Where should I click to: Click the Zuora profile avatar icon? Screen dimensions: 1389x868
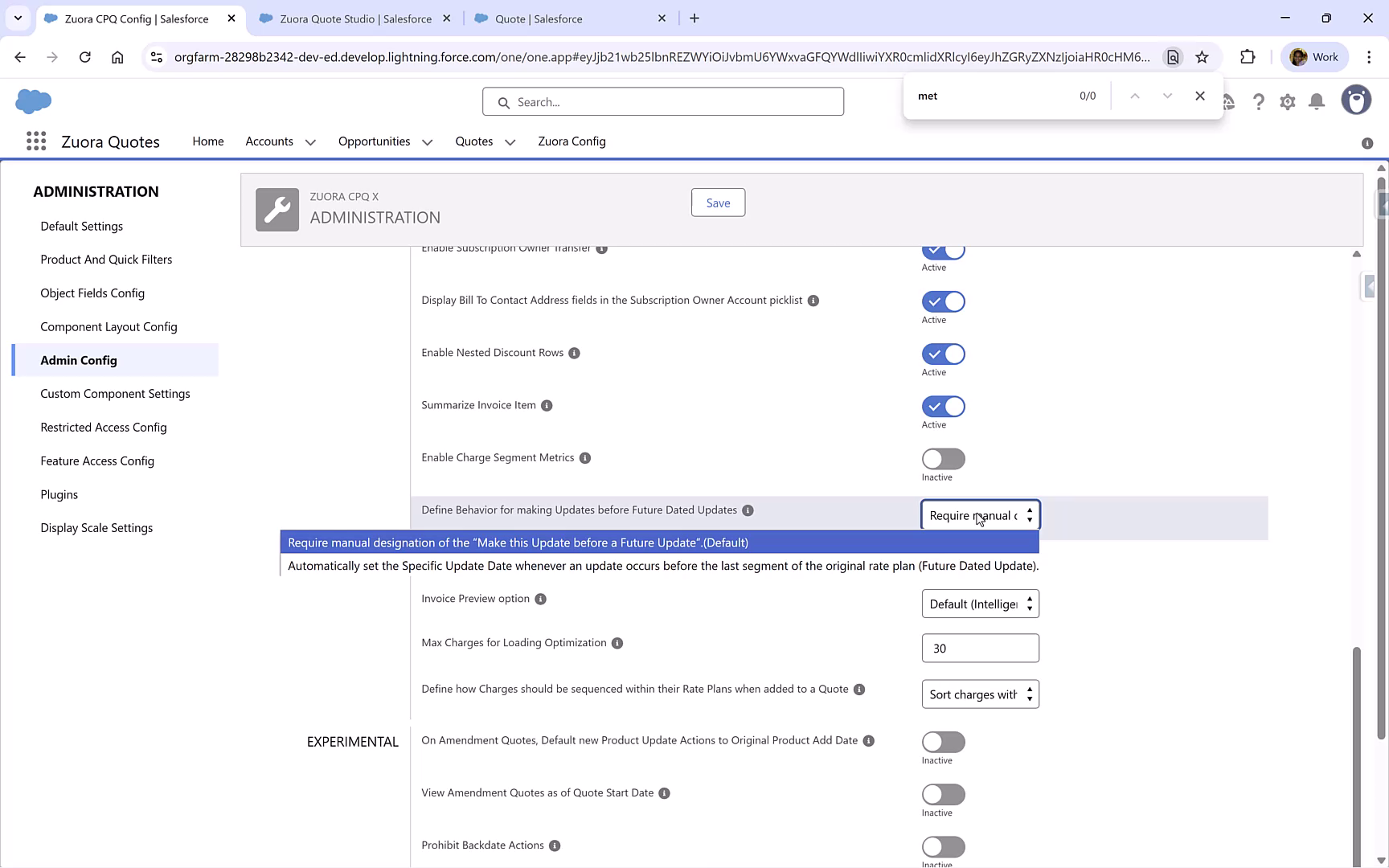pos(1356,100)
